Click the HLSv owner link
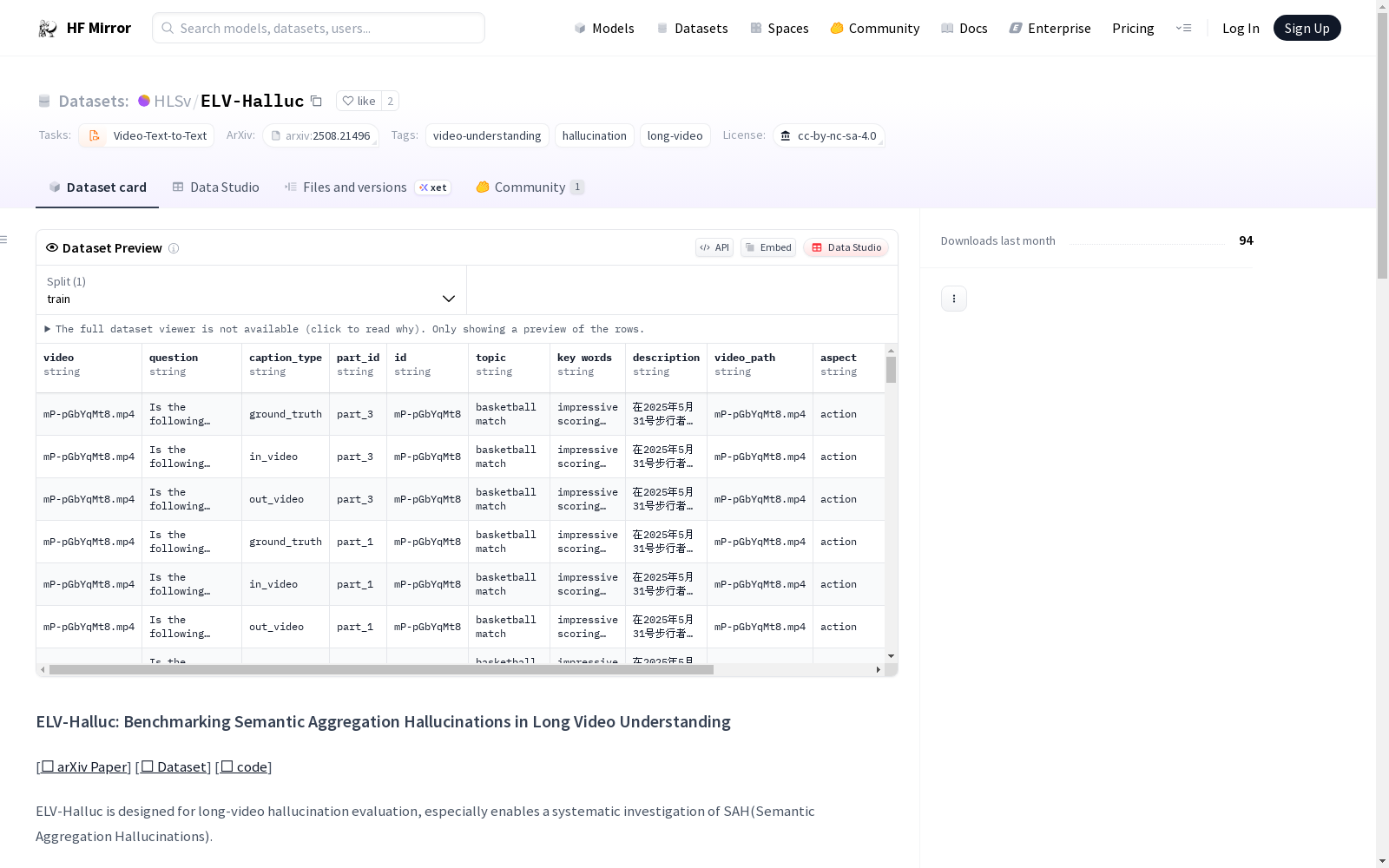 [172, 101]
